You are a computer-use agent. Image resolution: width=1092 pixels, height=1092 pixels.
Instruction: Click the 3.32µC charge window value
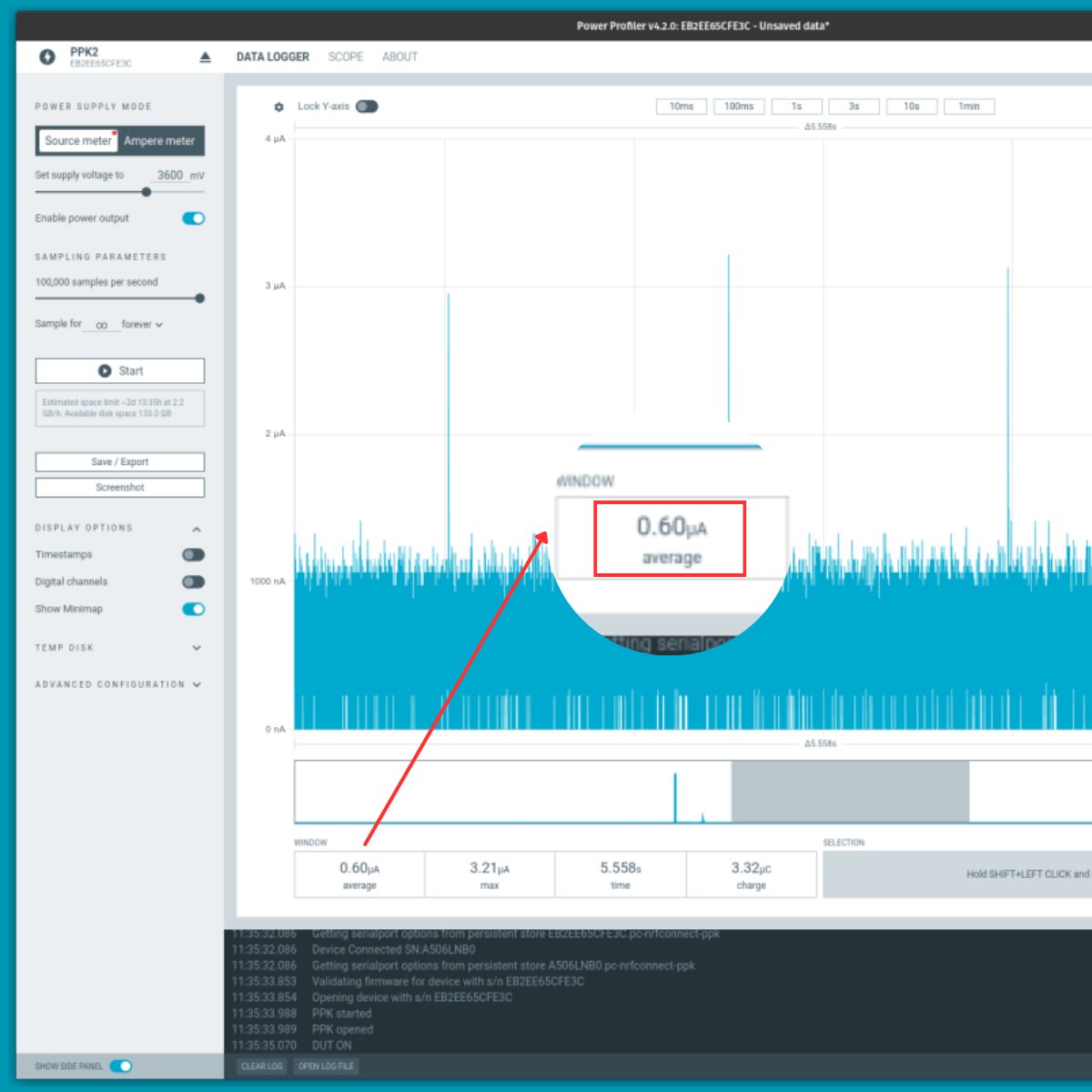click(x=751, y=875)
